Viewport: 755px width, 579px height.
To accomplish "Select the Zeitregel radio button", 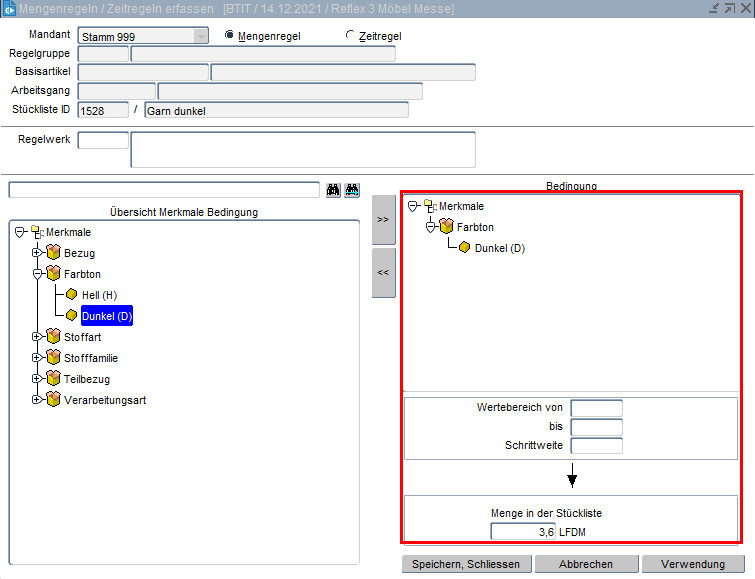I will 350,35.
